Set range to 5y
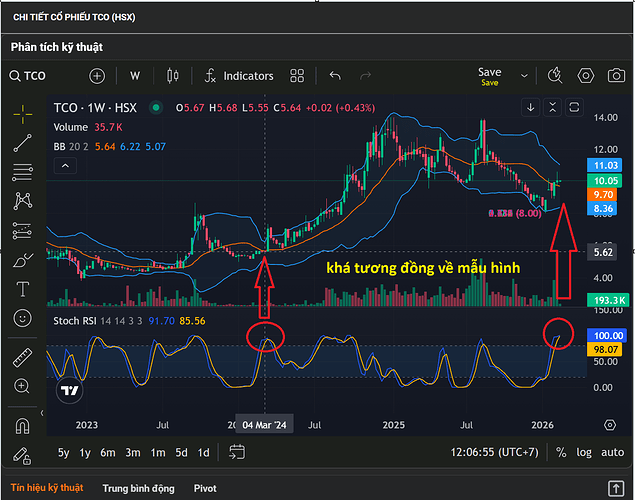The height and width of the screenshot is (500, 635). tap(64, 453)
